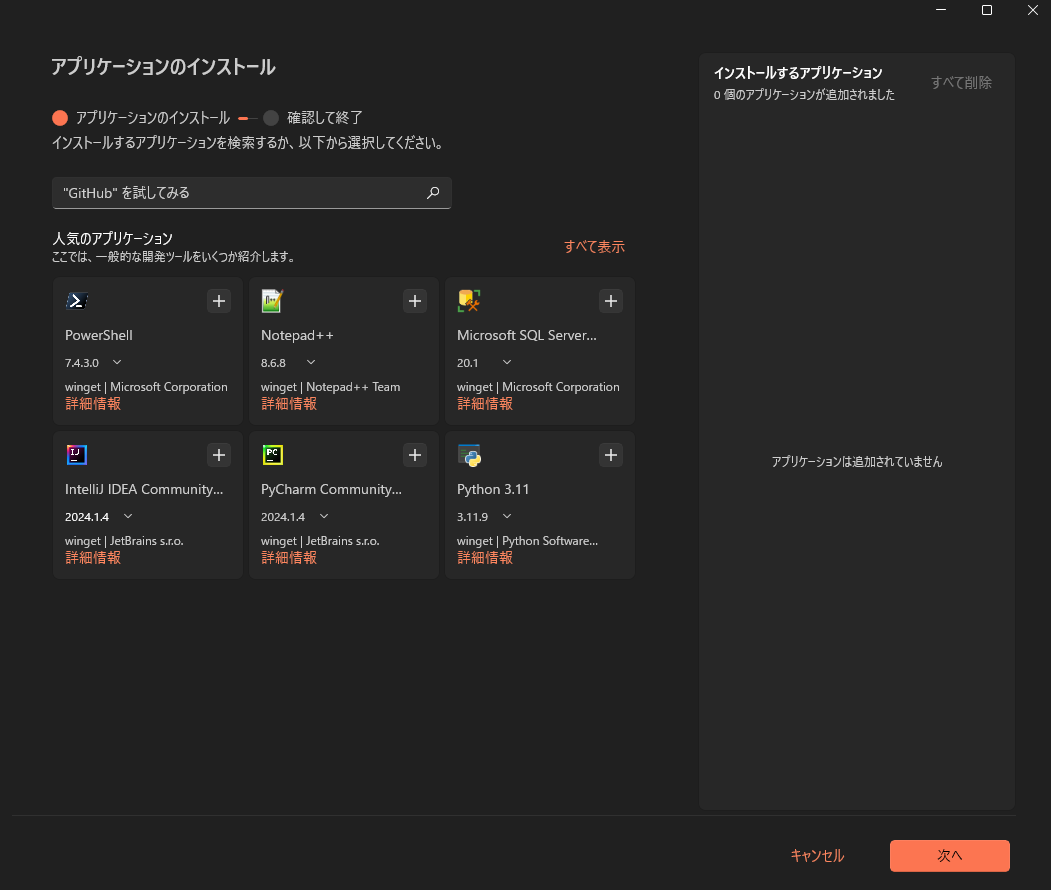The height and width of the screenshot is (890, 1051).
Task: Click winget | Python Software... text
Action: click(528, 541)
